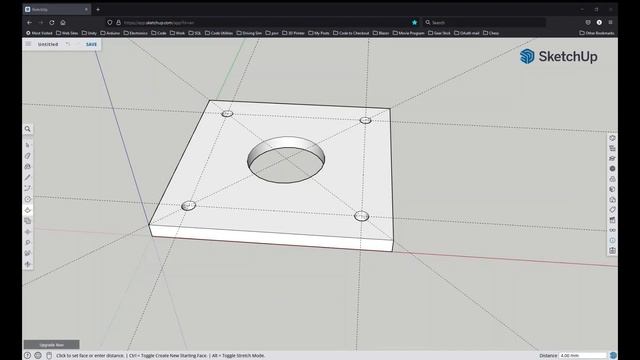The height and width of the screenshot is (360, 640).
Task: Go to browser home page
Action: [63, 22]
